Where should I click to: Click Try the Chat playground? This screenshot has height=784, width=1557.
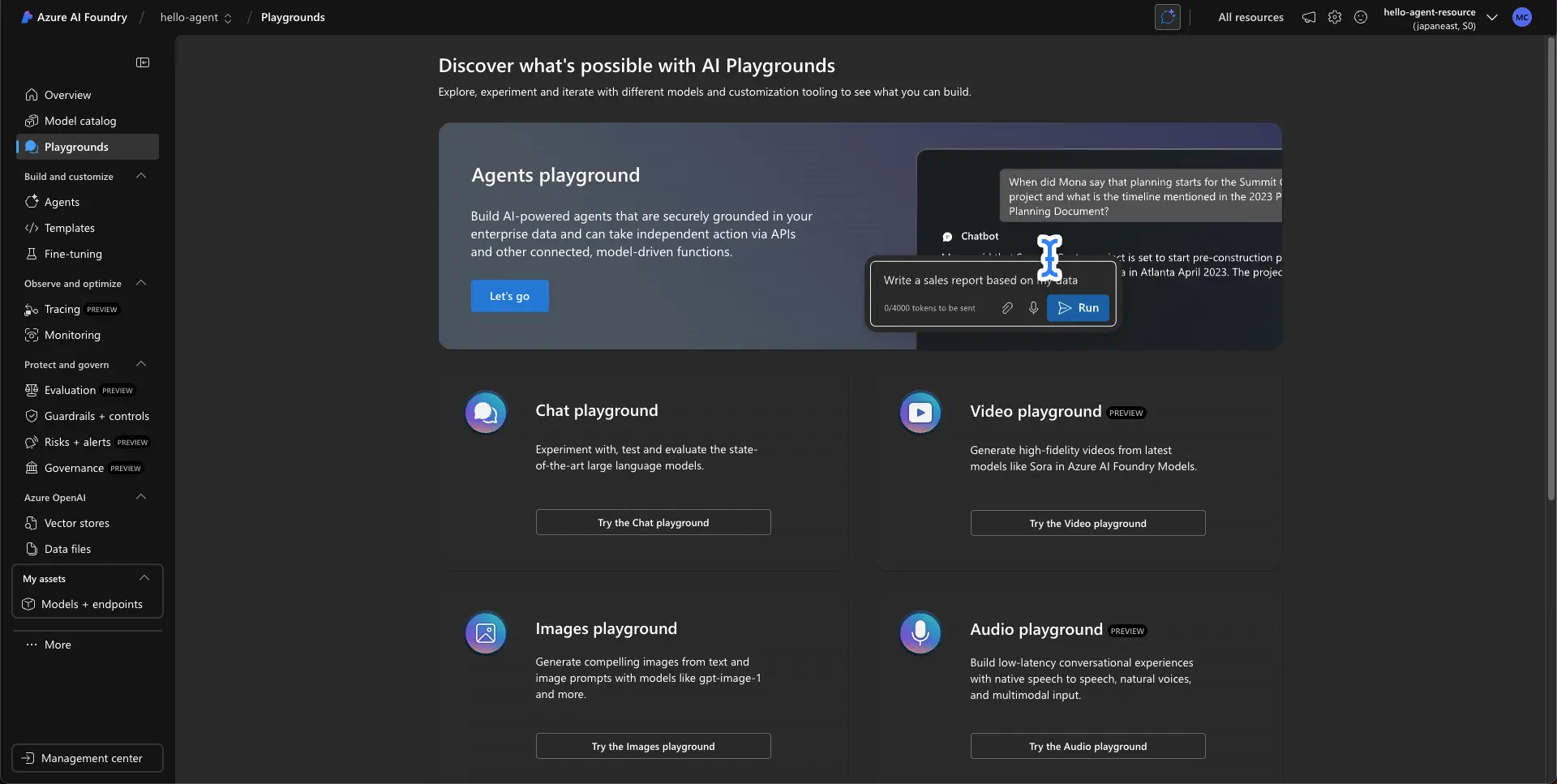click(653, 523)
